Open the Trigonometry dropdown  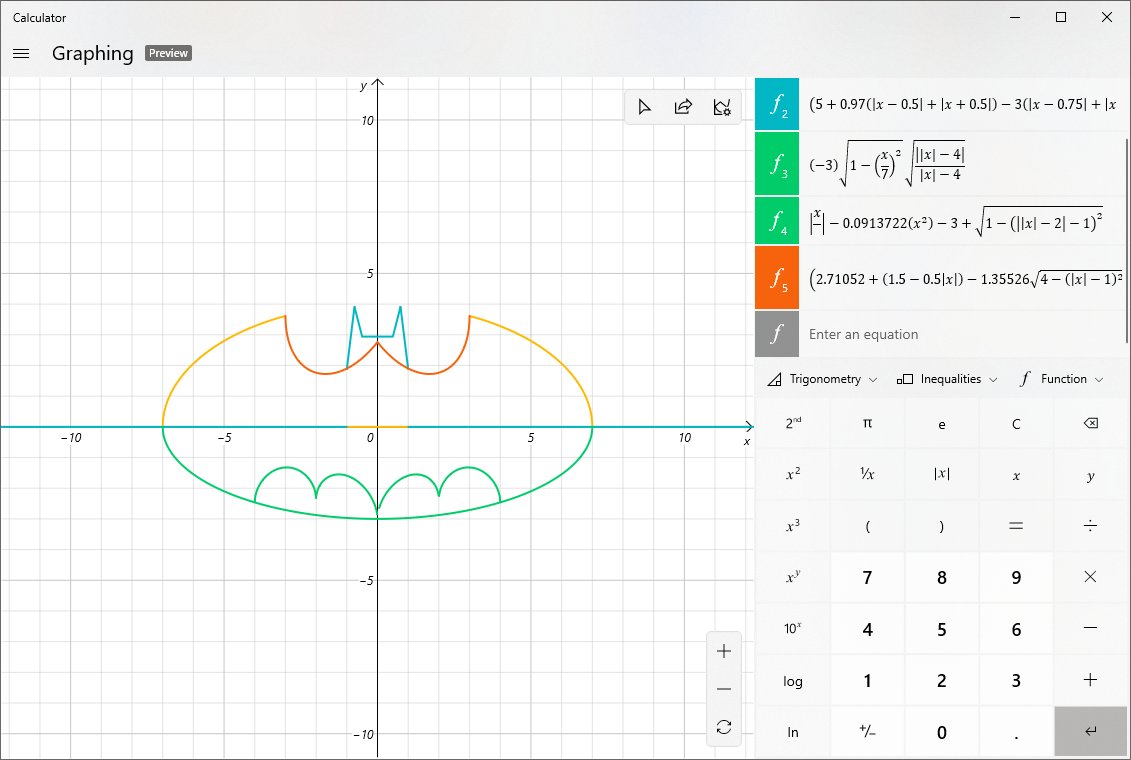coord(820,379)
